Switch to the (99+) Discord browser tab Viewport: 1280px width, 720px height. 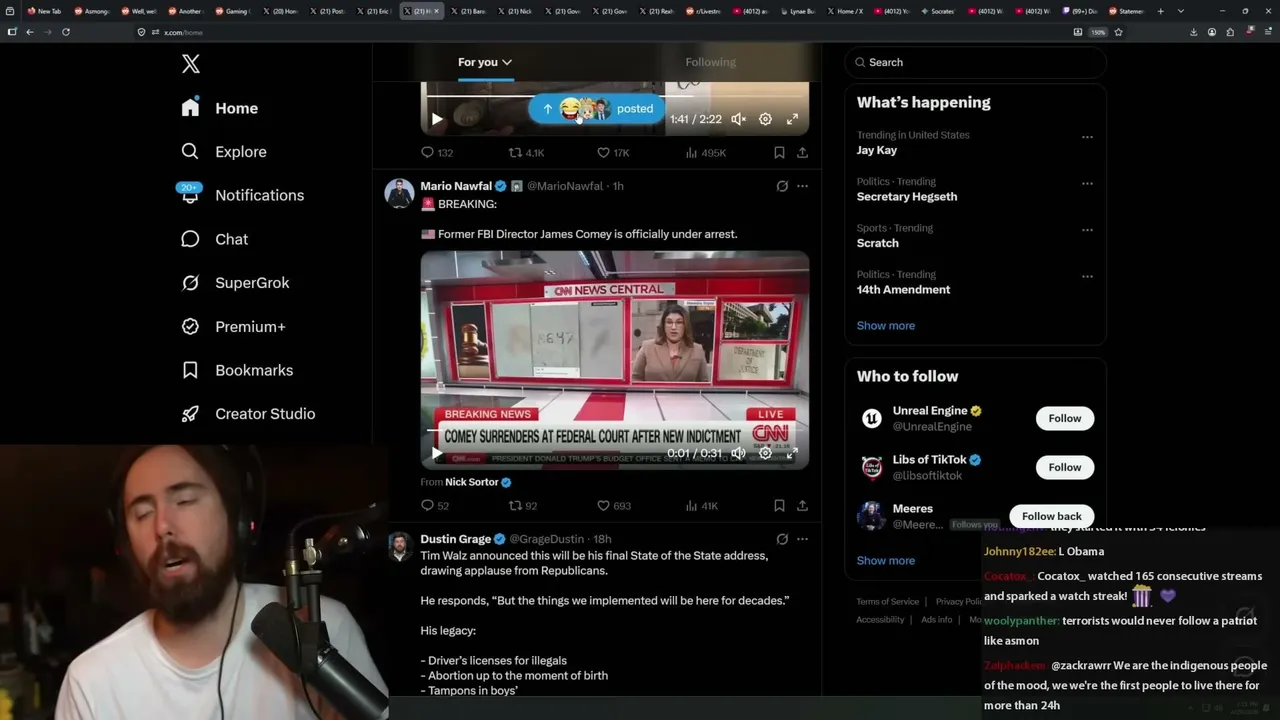coord(1079,11)
